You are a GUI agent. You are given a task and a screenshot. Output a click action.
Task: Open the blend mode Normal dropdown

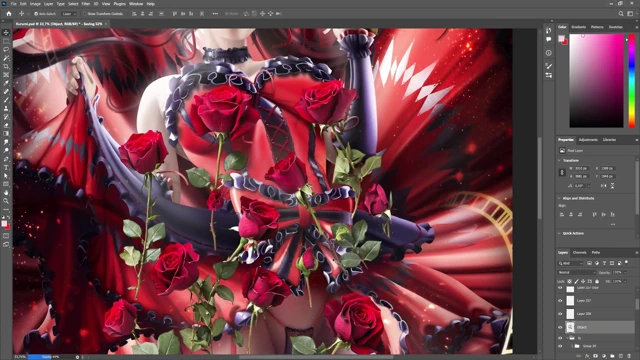577,272
